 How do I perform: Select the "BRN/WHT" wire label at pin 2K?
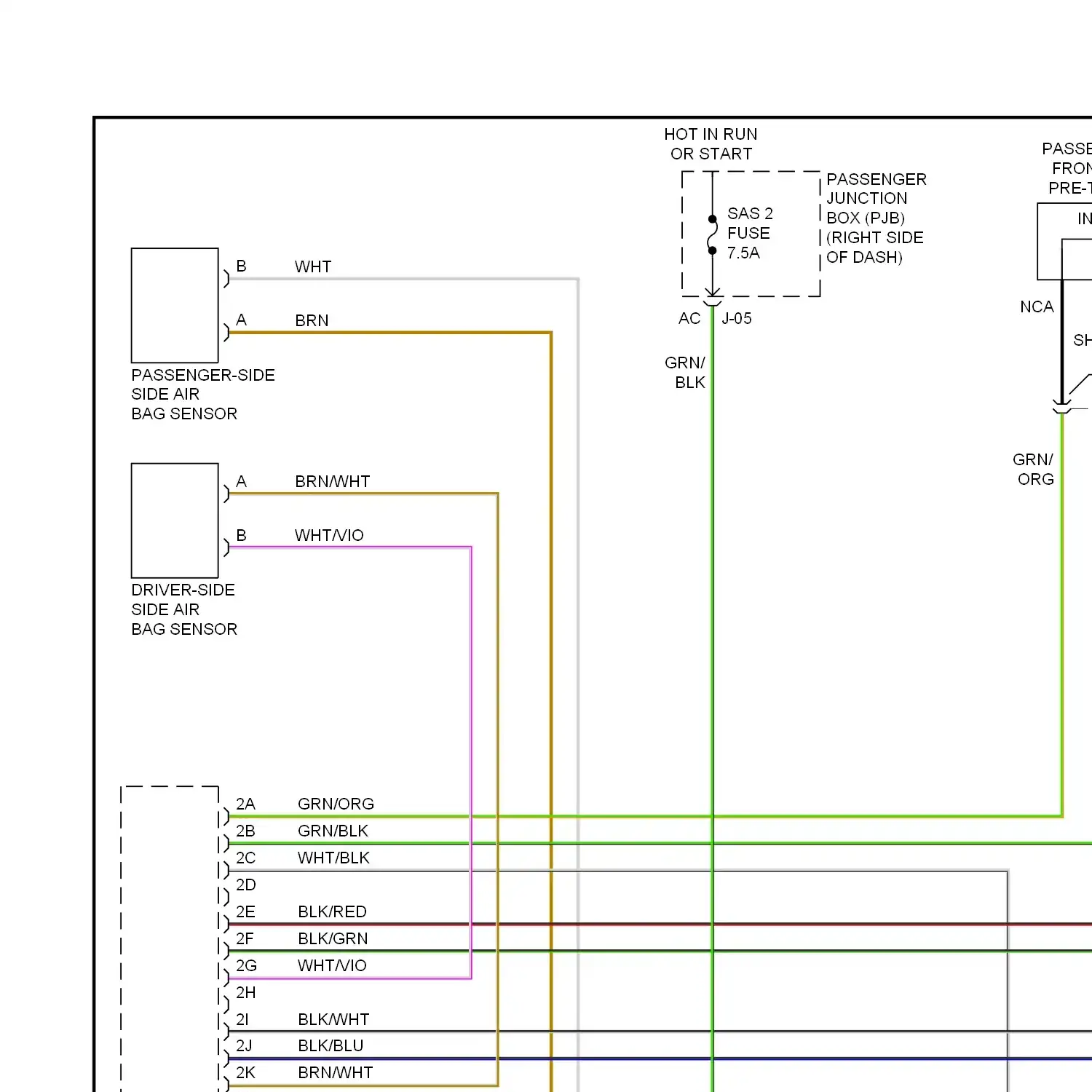[x=335, y=1072]
